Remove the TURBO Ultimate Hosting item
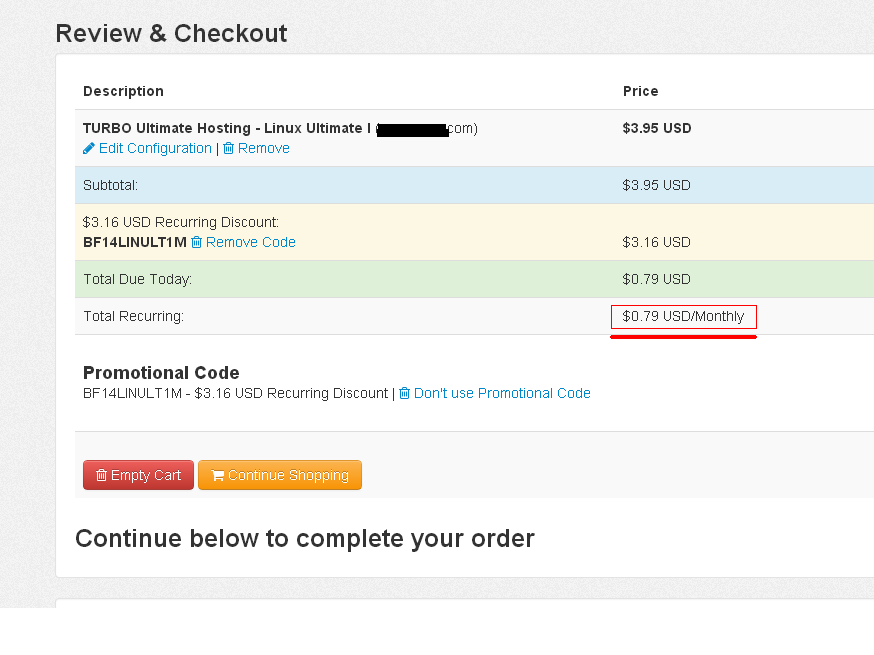Screen dimensions: 874x655 pyautogui.click(x=264, y=148)
